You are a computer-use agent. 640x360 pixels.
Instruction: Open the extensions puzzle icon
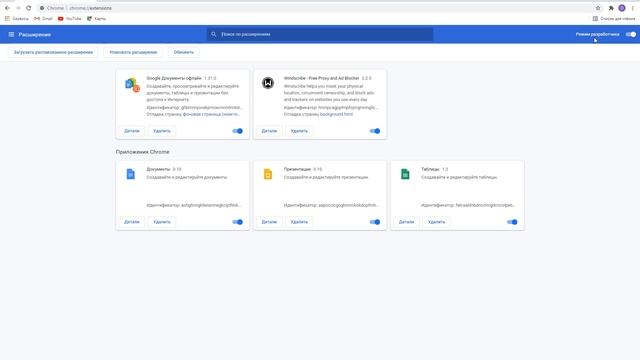click(x=611, y=8)
